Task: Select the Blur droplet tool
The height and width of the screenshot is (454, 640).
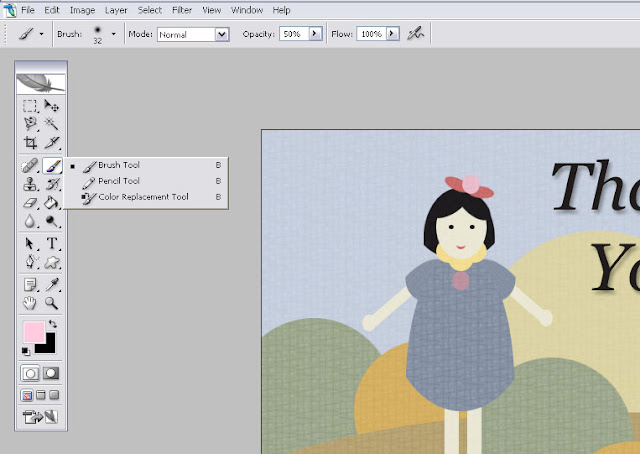Action: 30,221
